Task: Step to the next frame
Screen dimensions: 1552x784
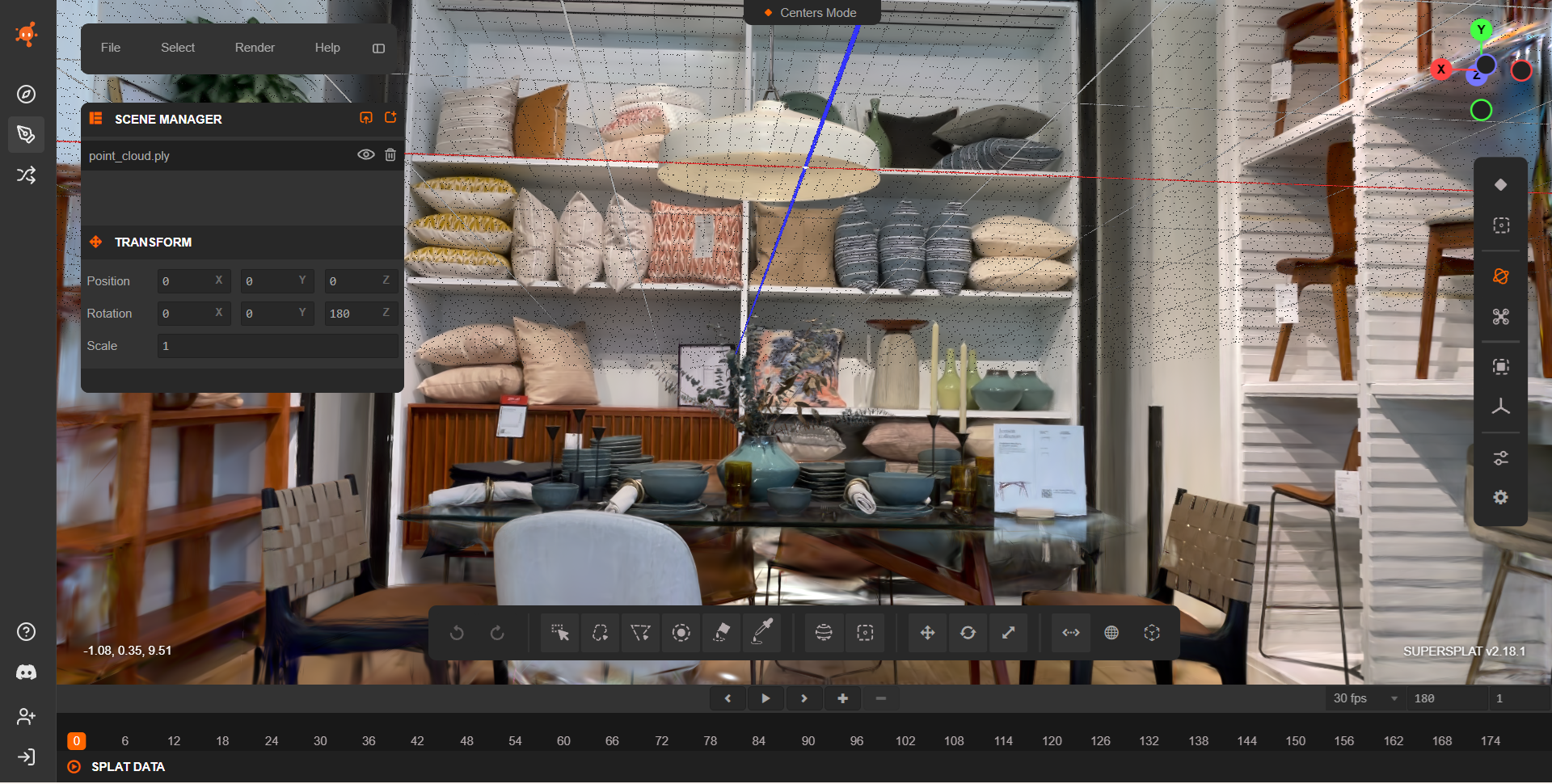Action: (803, 698)
